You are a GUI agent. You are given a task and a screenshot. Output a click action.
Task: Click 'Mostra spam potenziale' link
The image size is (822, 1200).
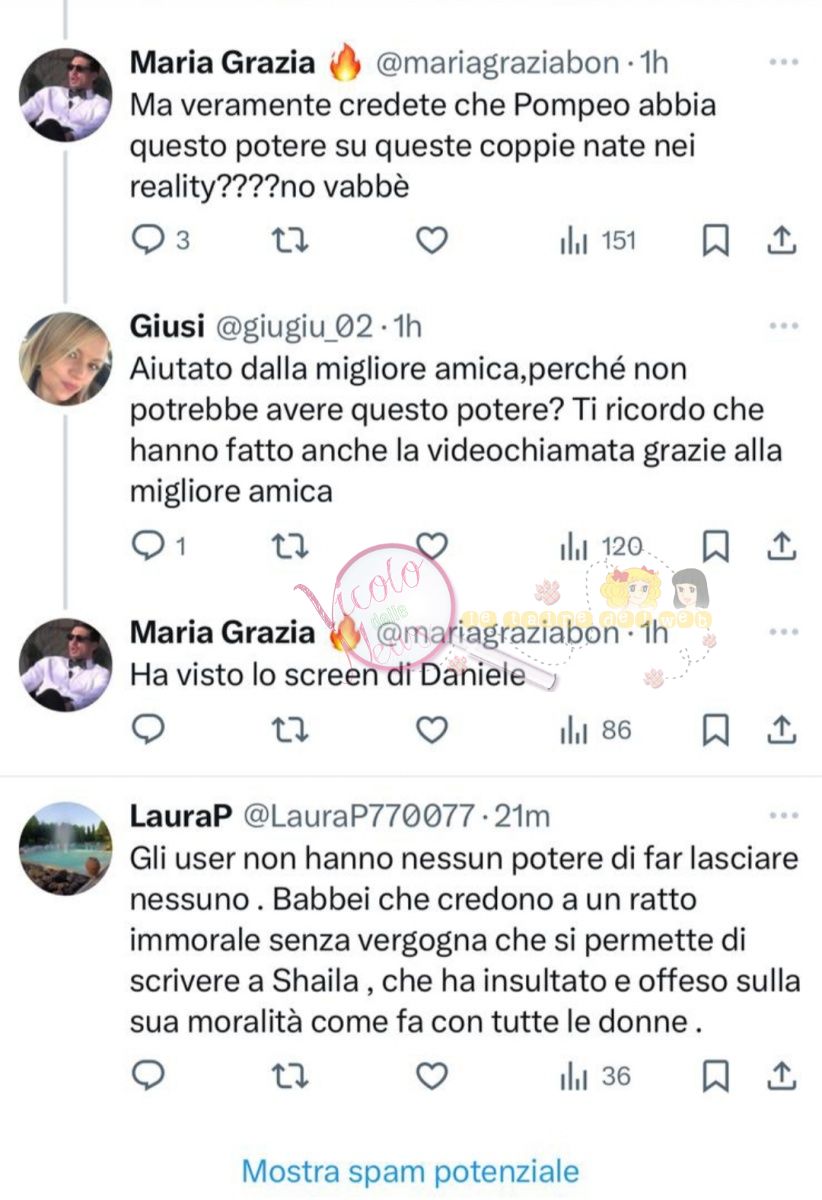411,1170
